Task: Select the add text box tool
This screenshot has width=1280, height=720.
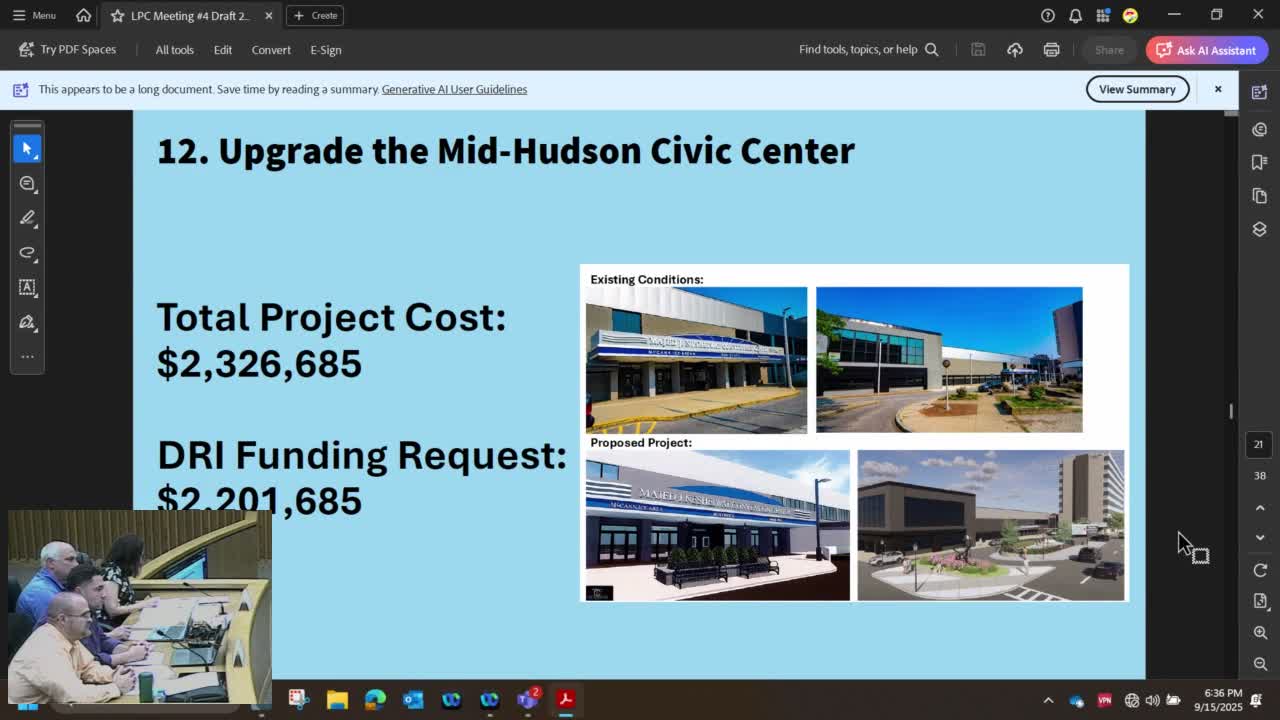Action: (27, 287)
